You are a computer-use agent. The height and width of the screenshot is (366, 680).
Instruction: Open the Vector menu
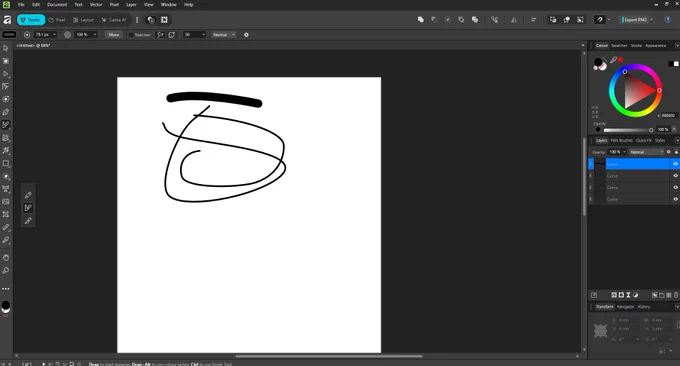click(96, 4)
